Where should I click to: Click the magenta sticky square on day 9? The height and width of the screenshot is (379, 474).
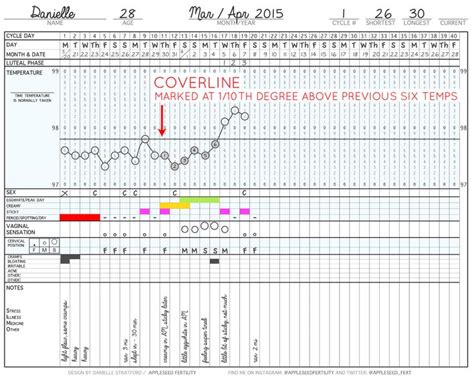click(145, 211)
